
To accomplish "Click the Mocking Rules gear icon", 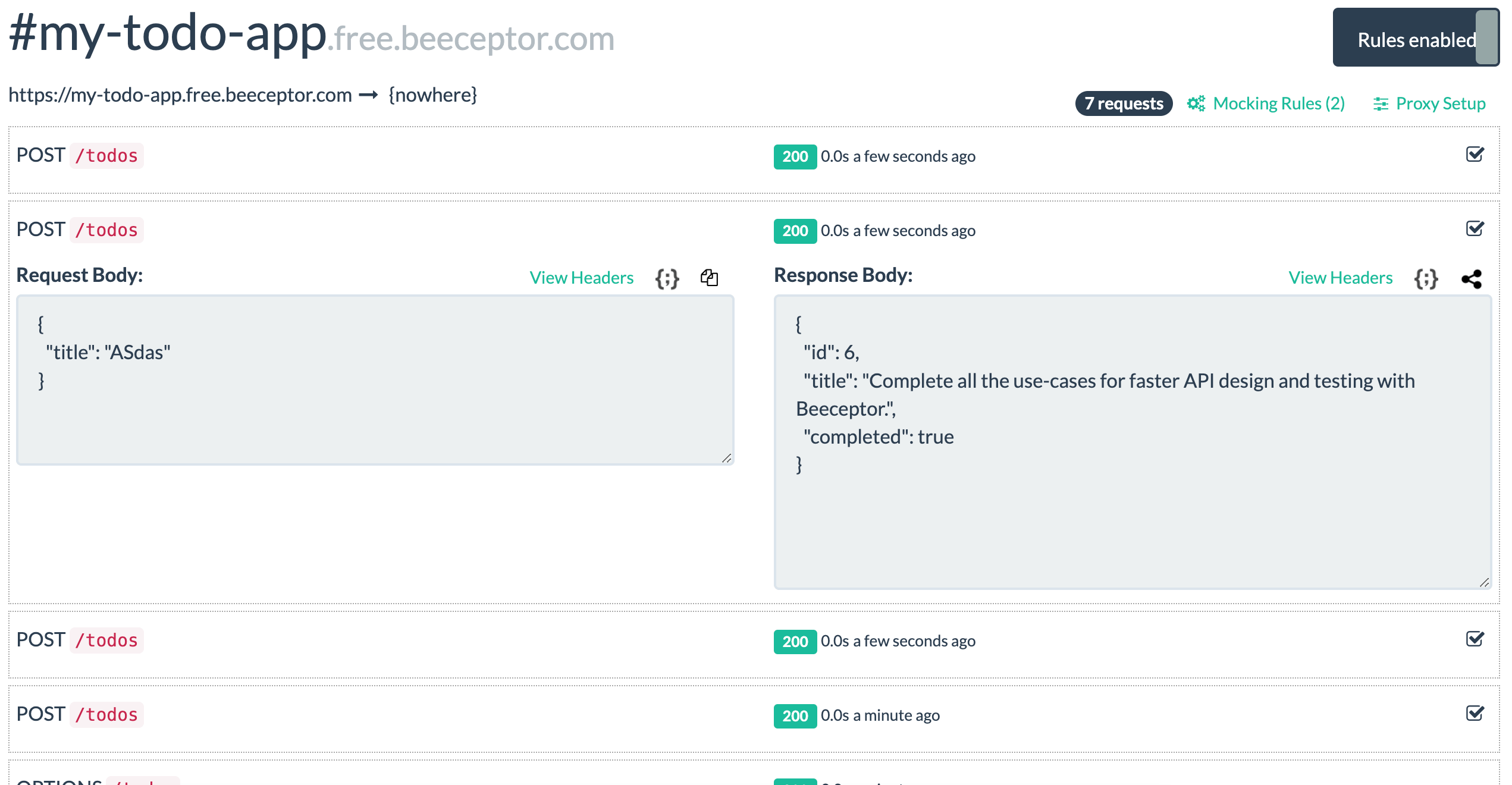I will point(1196,103).
